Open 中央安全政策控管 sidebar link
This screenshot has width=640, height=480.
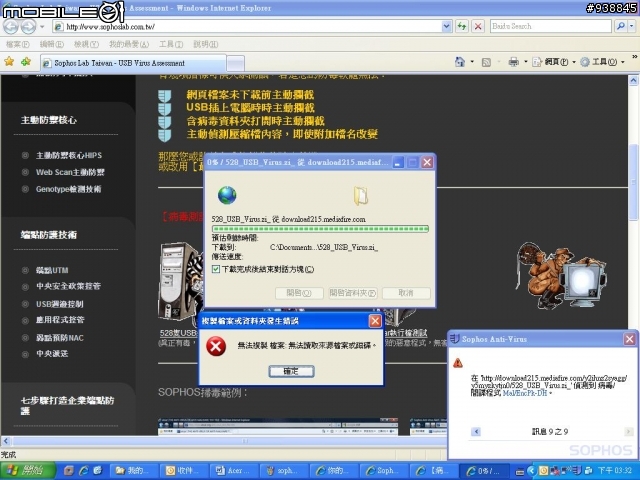[68, 286]
